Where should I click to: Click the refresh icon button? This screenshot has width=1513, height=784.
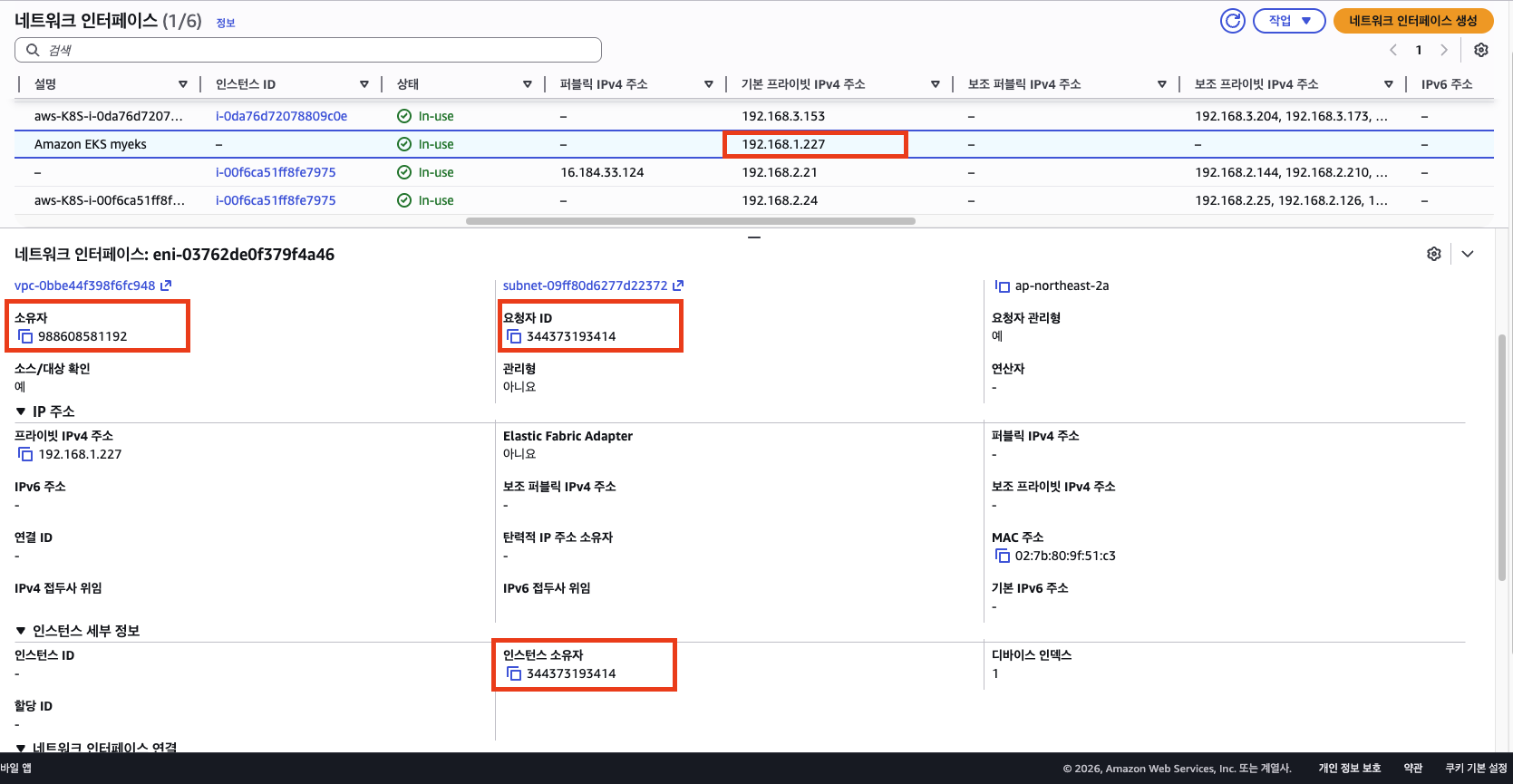[1232, 21]
